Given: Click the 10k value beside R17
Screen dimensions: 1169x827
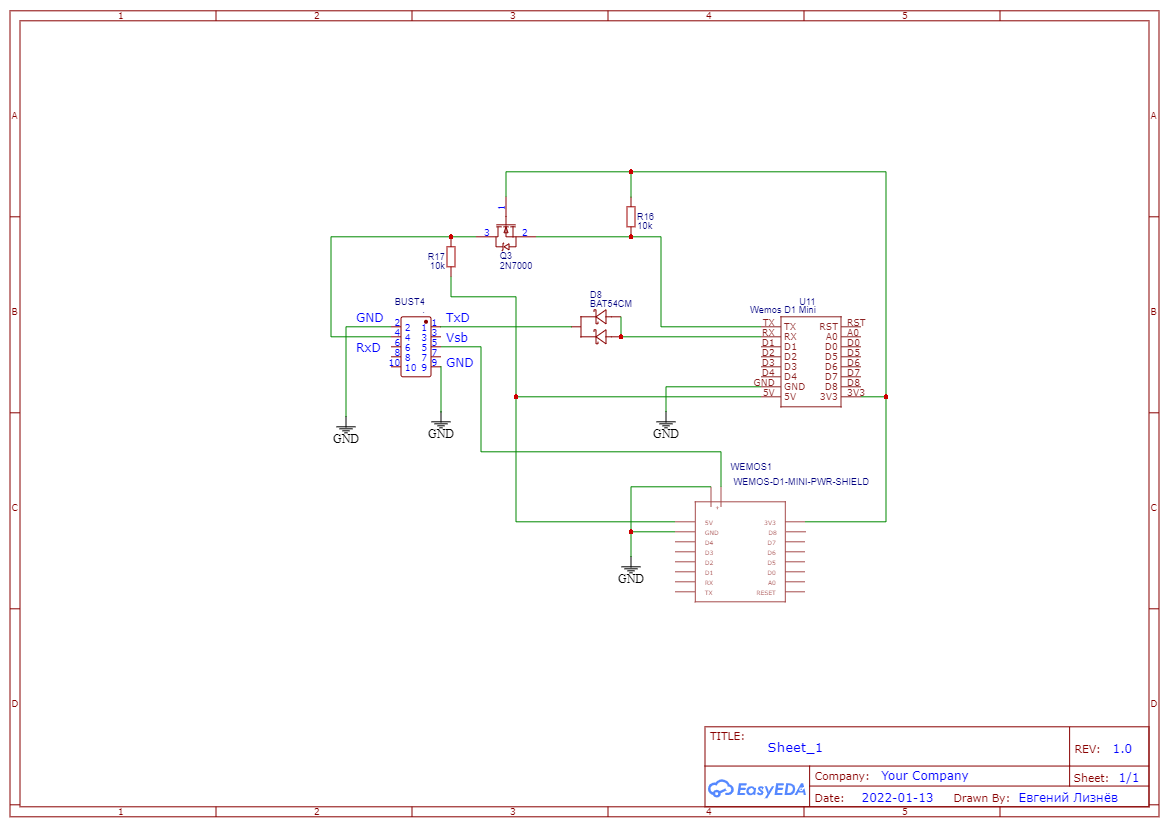Looking at the screenshot, I should point(437,265).
